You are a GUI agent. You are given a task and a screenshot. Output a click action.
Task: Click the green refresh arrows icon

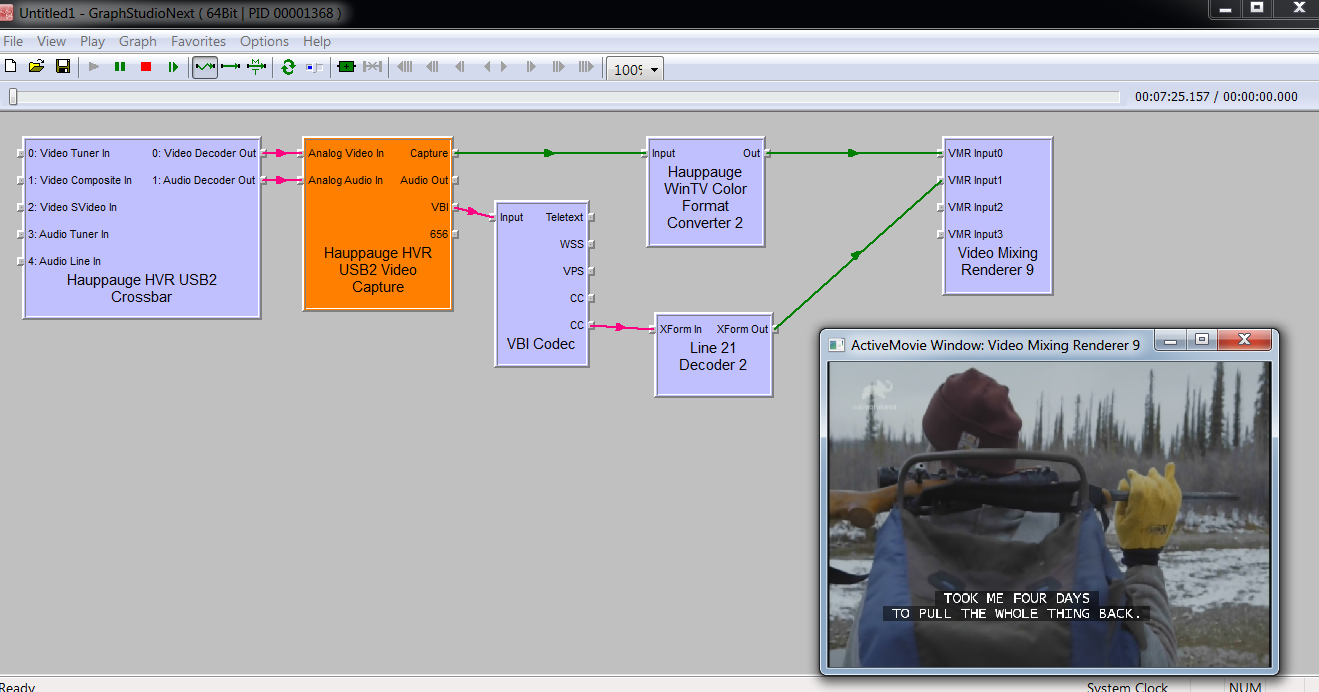point(288,67)
